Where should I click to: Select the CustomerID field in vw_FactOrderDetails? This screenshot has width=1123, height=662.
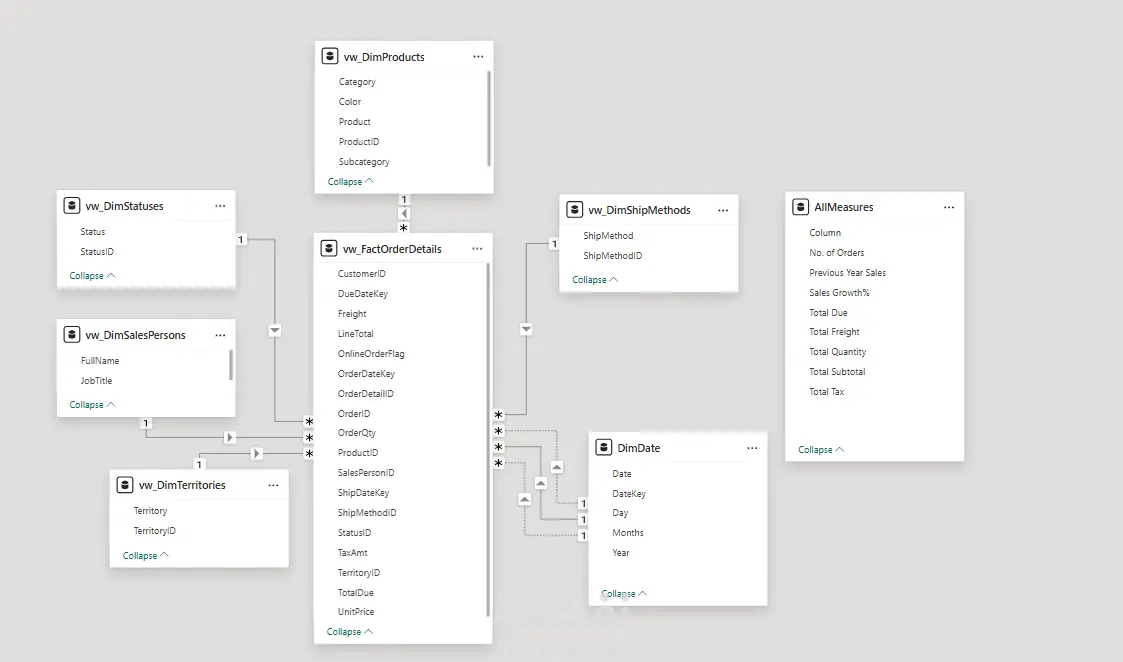pos(362,274)
